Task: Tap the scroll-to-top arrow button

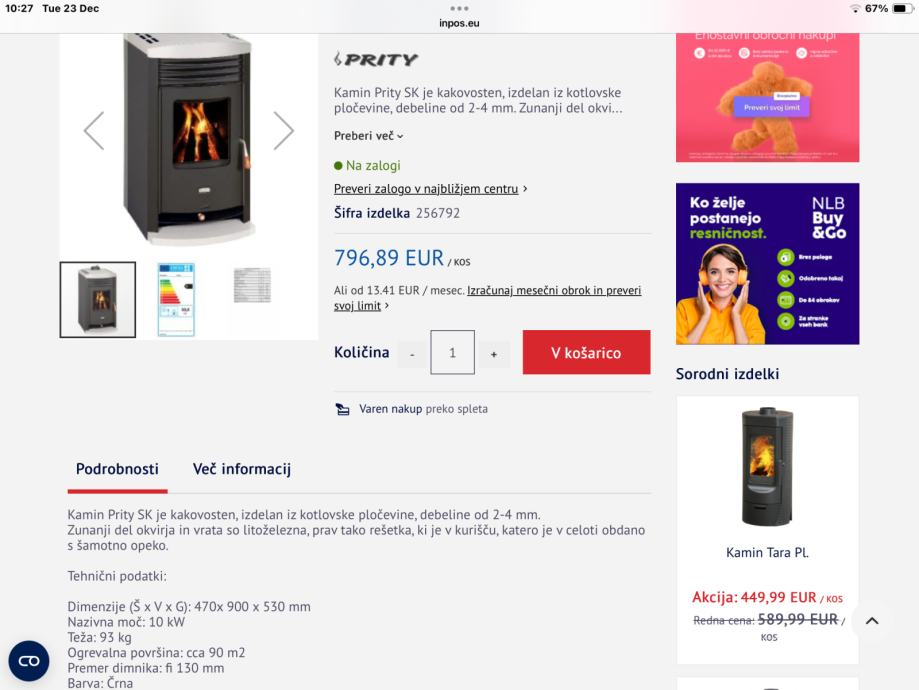Action: [871, 621]
